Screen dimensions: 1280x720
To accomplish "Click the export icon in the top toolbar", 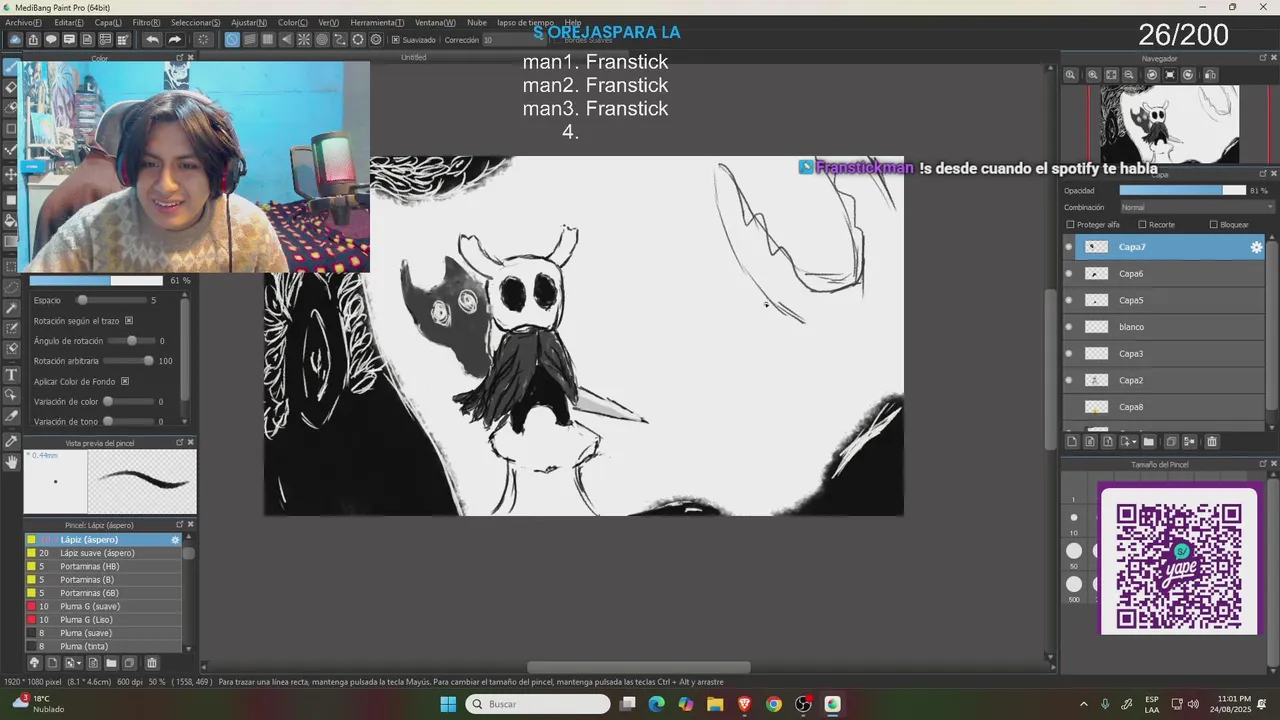I will coord(33,40).
